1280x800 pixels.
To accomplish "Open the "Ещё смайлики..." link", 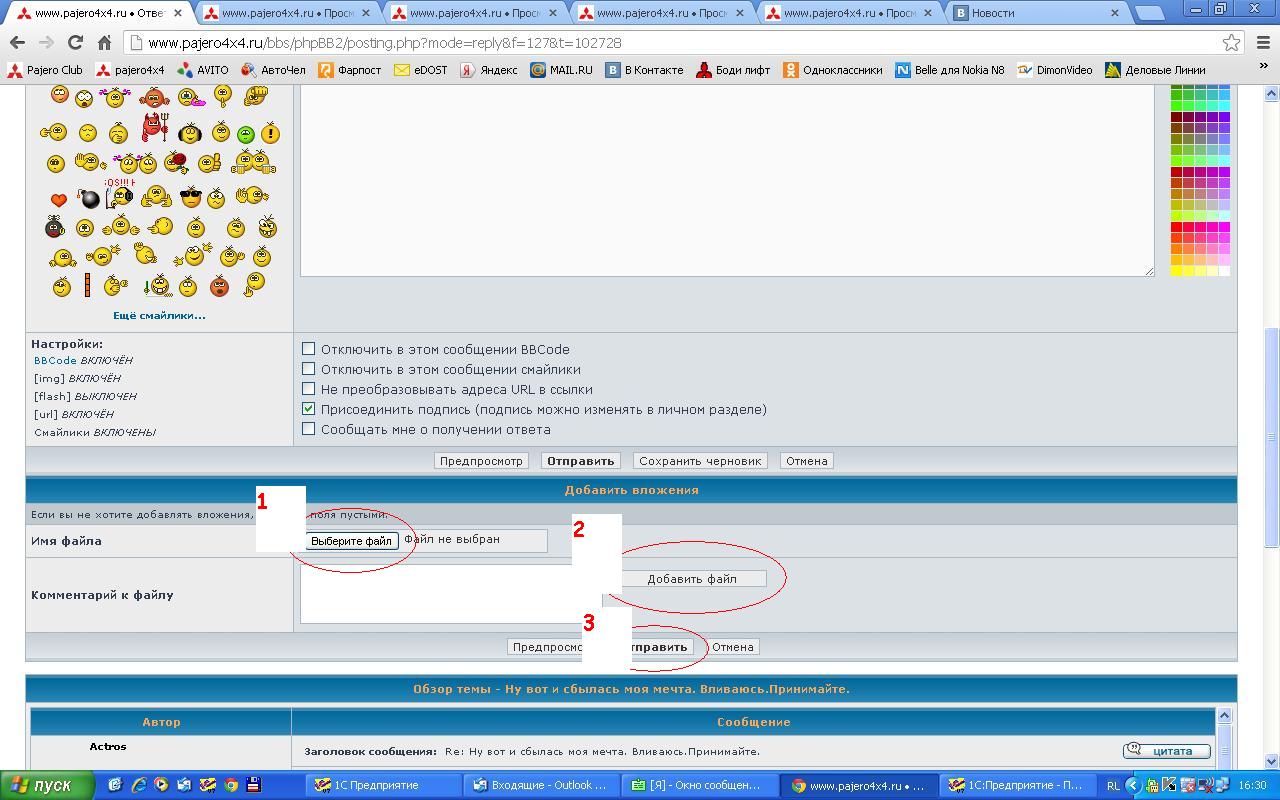I will pos(159,315).
